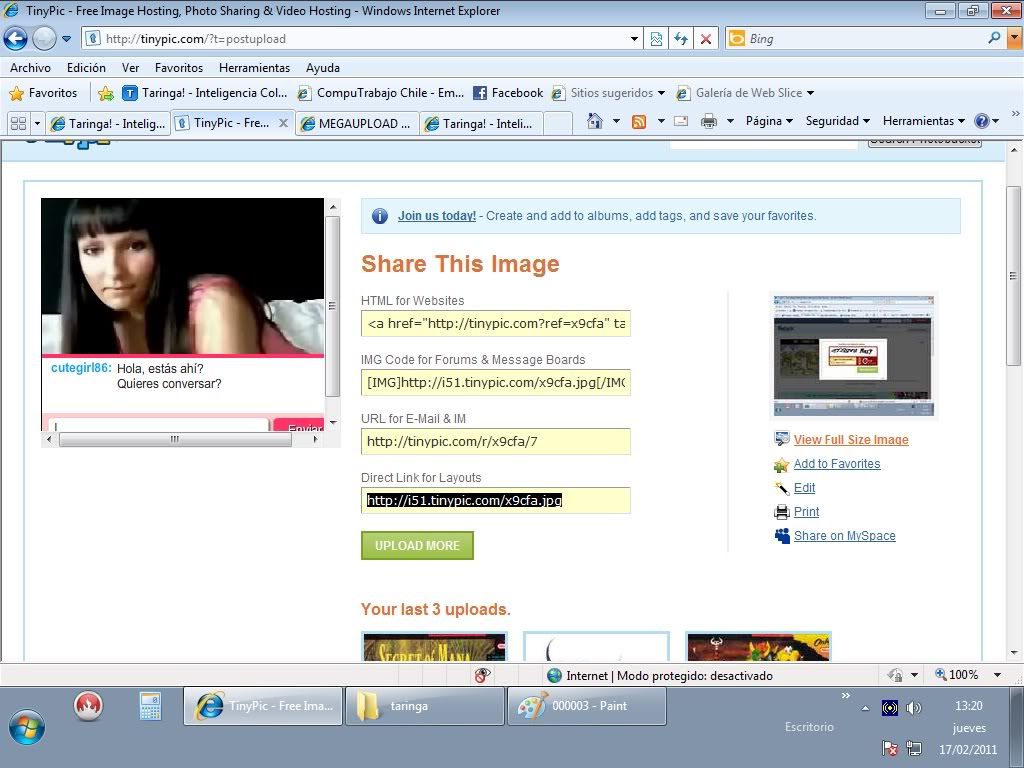Click the browser Forward arrow button
The height and width of the screenshot is (768, 1024).
tap(44, 39)
